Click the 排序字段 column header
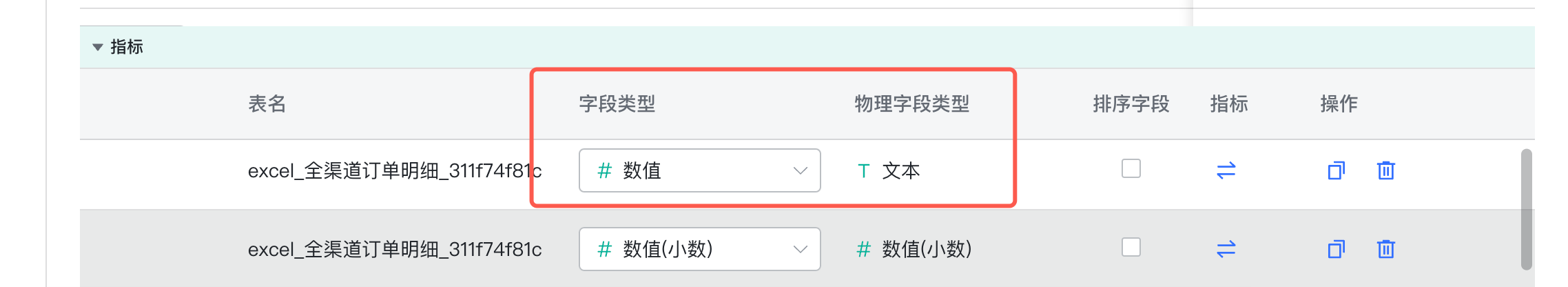Viewport: 1568px width, 287px height. click(1131, 104)
